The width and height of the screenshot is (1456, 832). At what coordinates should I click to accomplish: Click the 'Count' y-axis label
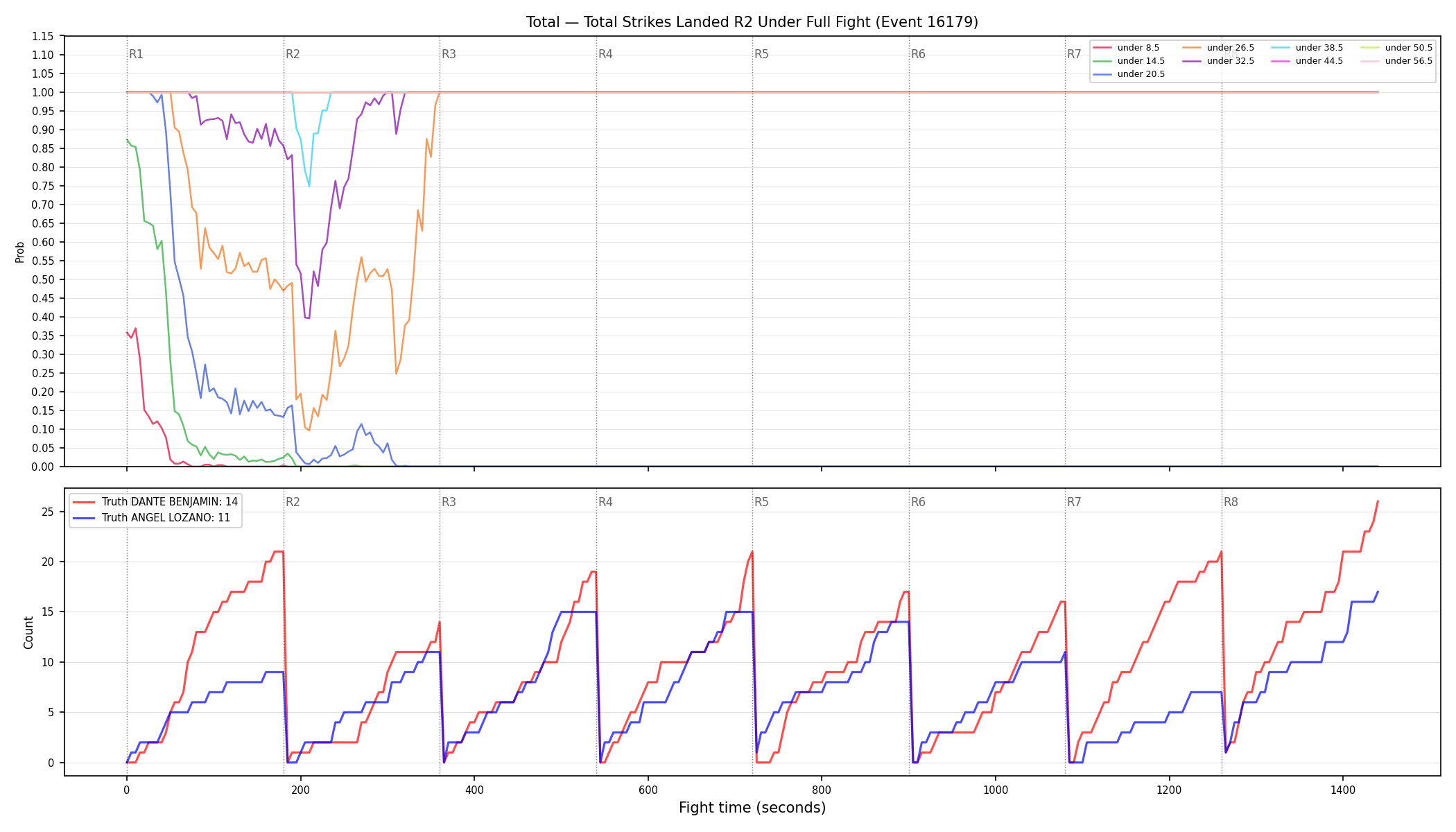click(x=28, y=632)
